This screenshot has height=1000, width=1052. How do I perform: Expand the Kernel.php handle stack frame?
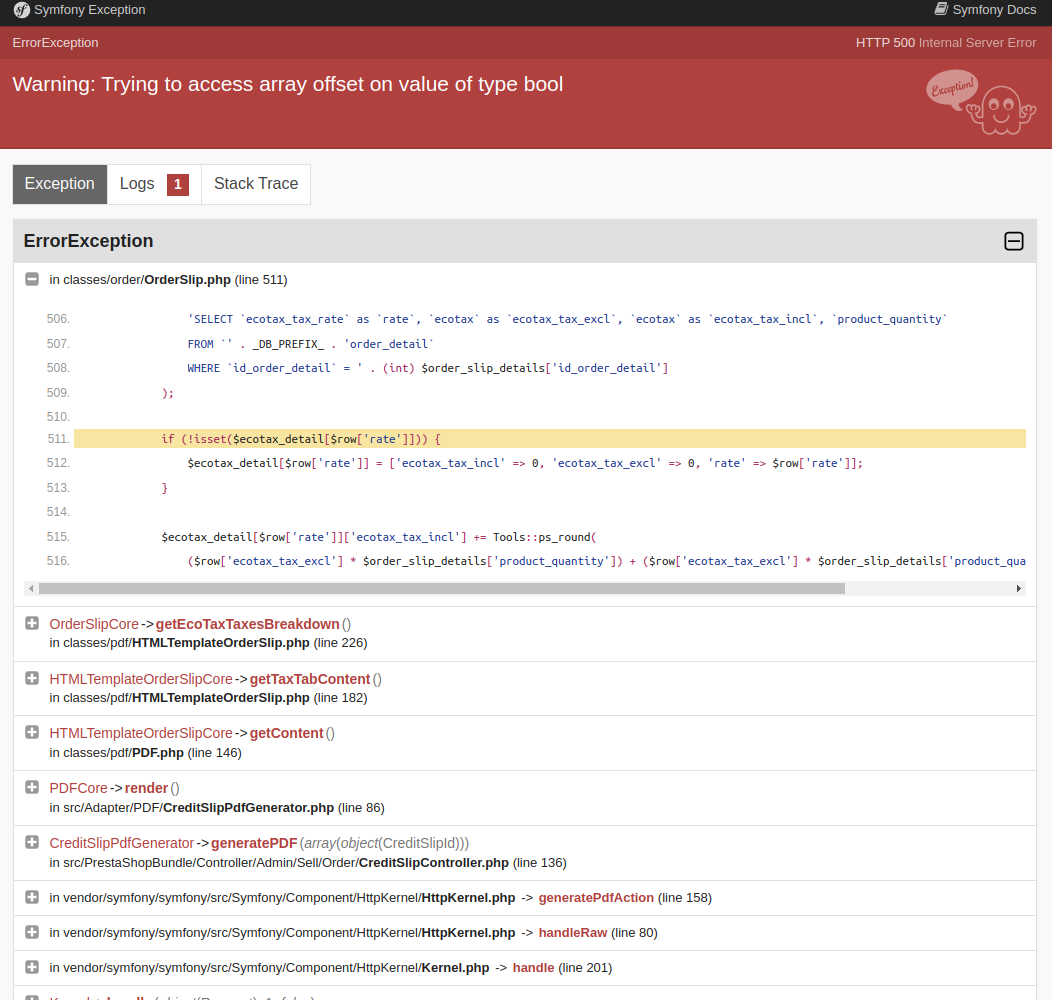tap(31, 967)
